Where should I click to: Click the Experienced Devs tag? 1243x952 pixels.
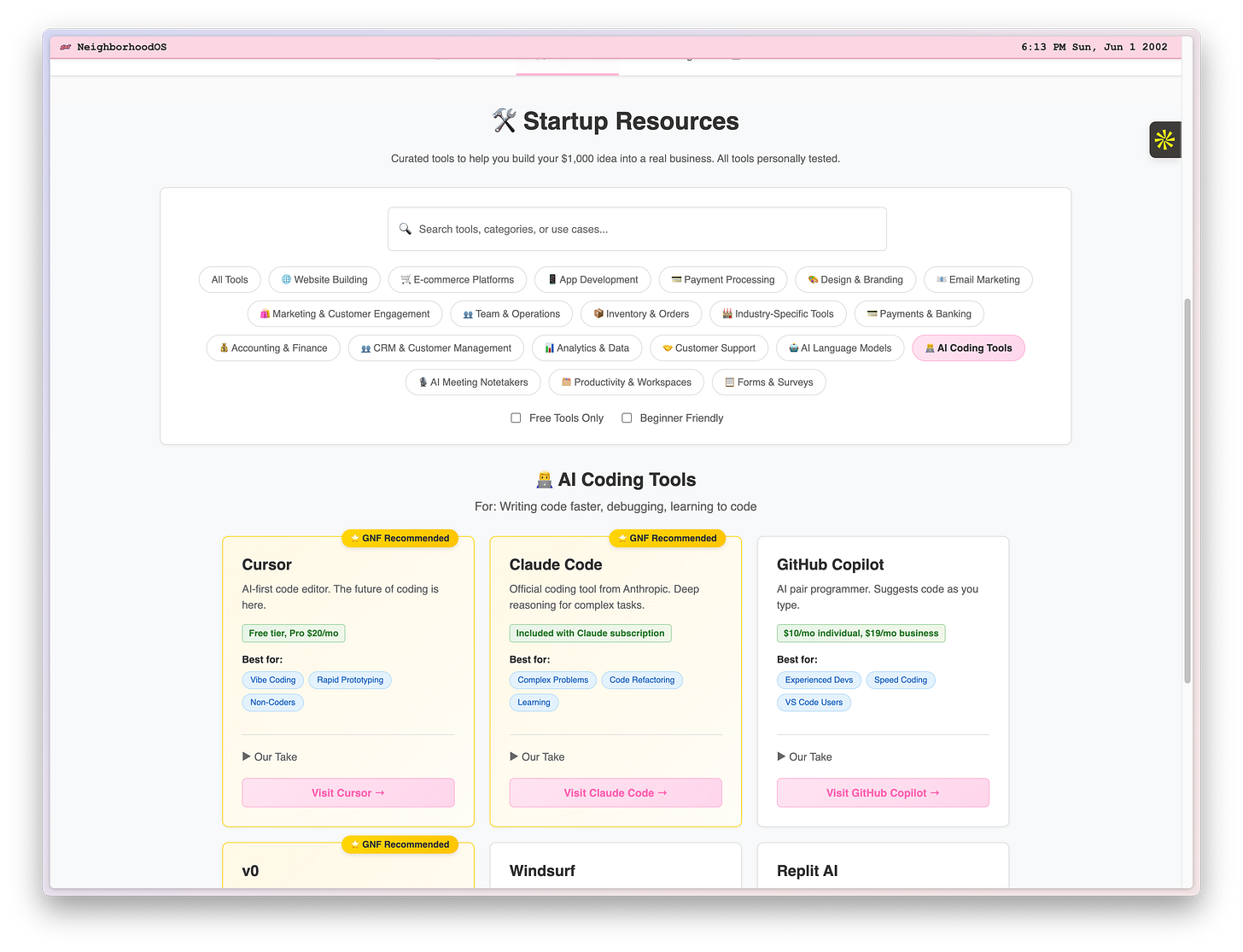click(x=819, y=680)
